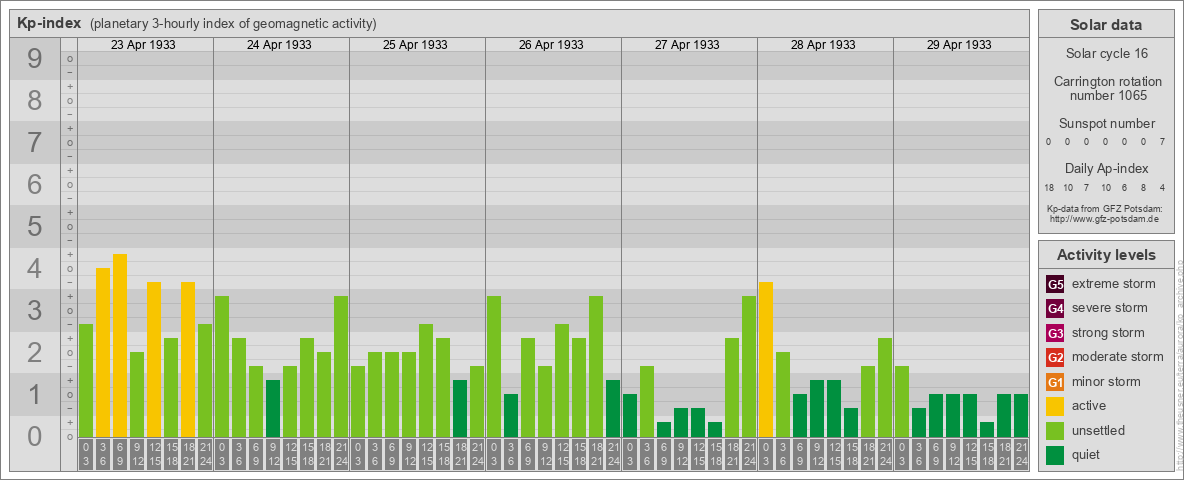Select the 25 Apr 1933 date header

tap(415, 45)
